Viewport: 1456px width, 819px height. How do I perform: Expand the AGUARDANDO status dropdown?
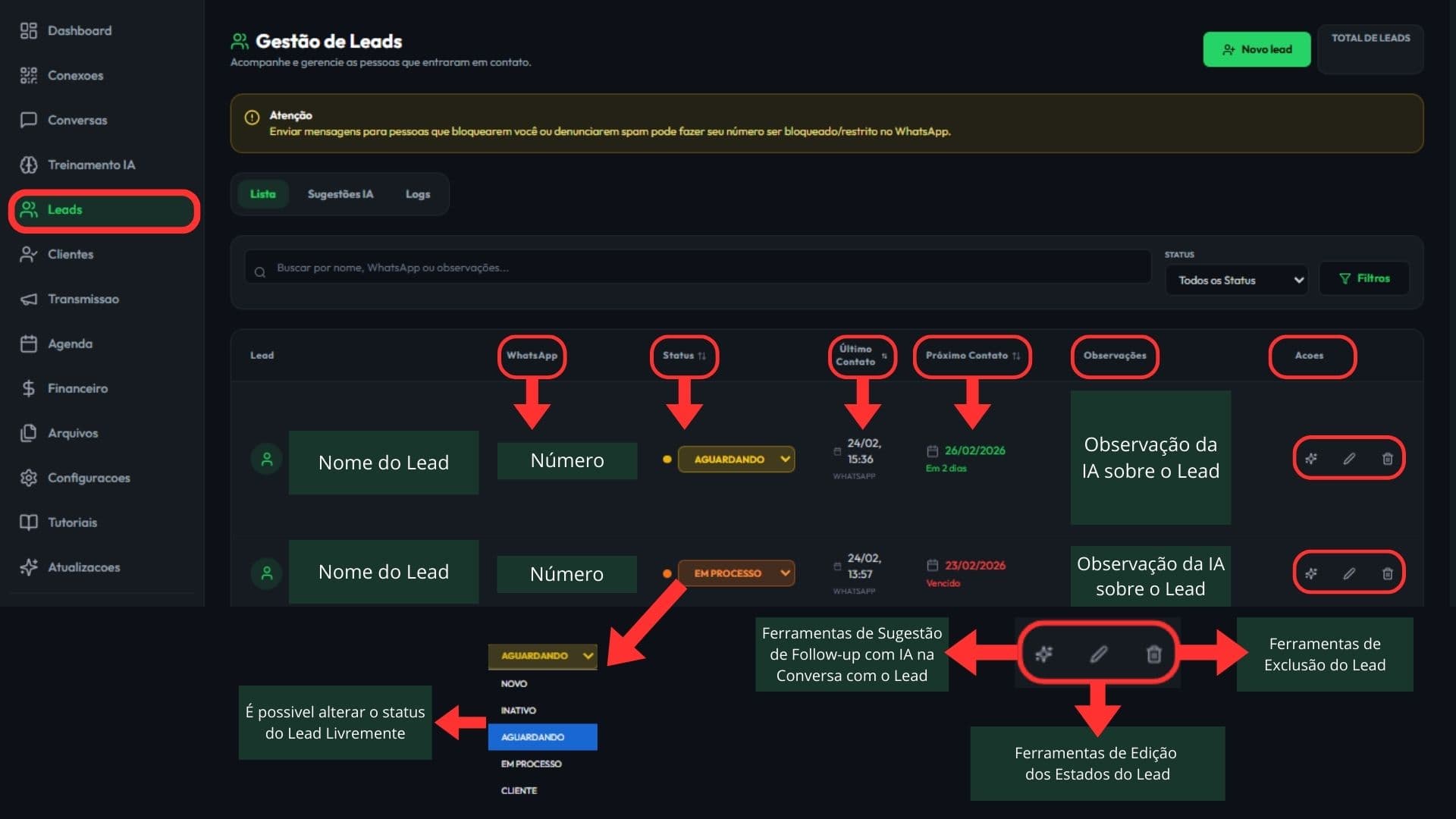pyautogui.click(x=736, y=459)
